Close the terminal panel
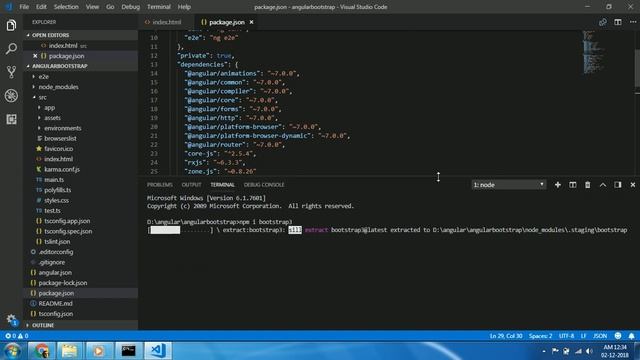The width and height of the screenshot is (640, 360). (633, 185)
